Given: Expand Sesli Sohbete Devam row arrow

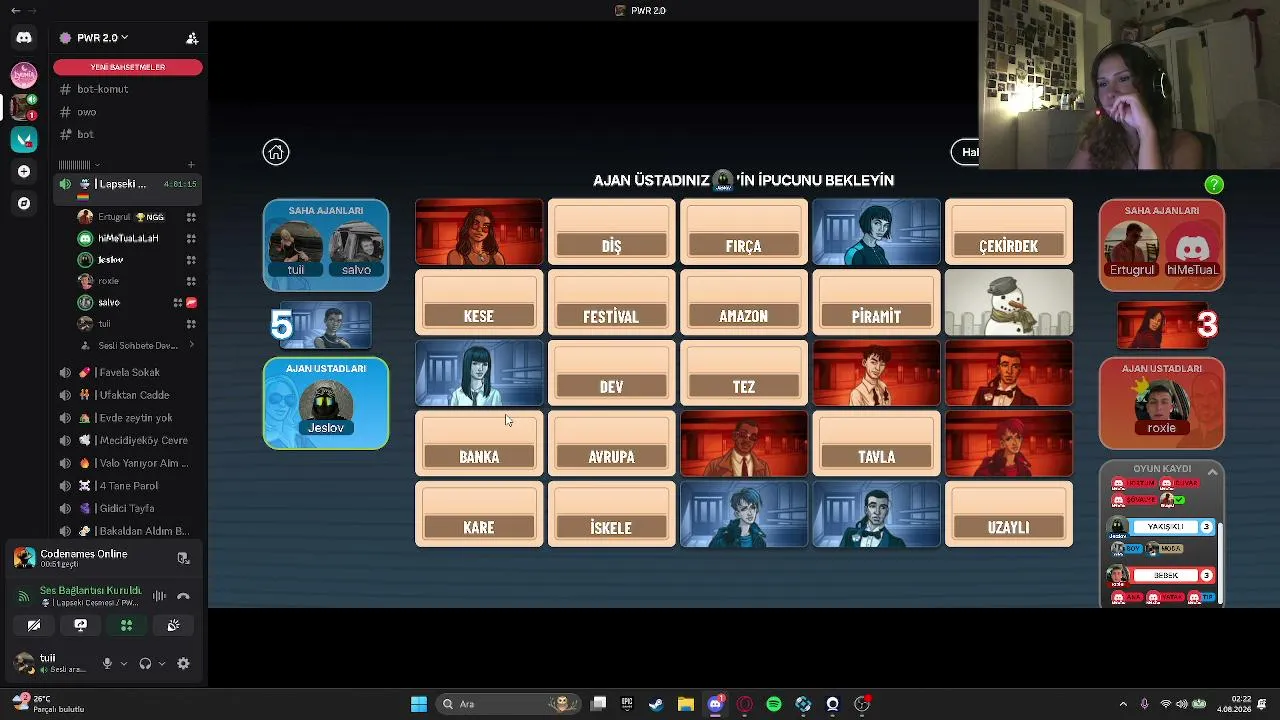Looking at the screenshot, I should point(191,346).
